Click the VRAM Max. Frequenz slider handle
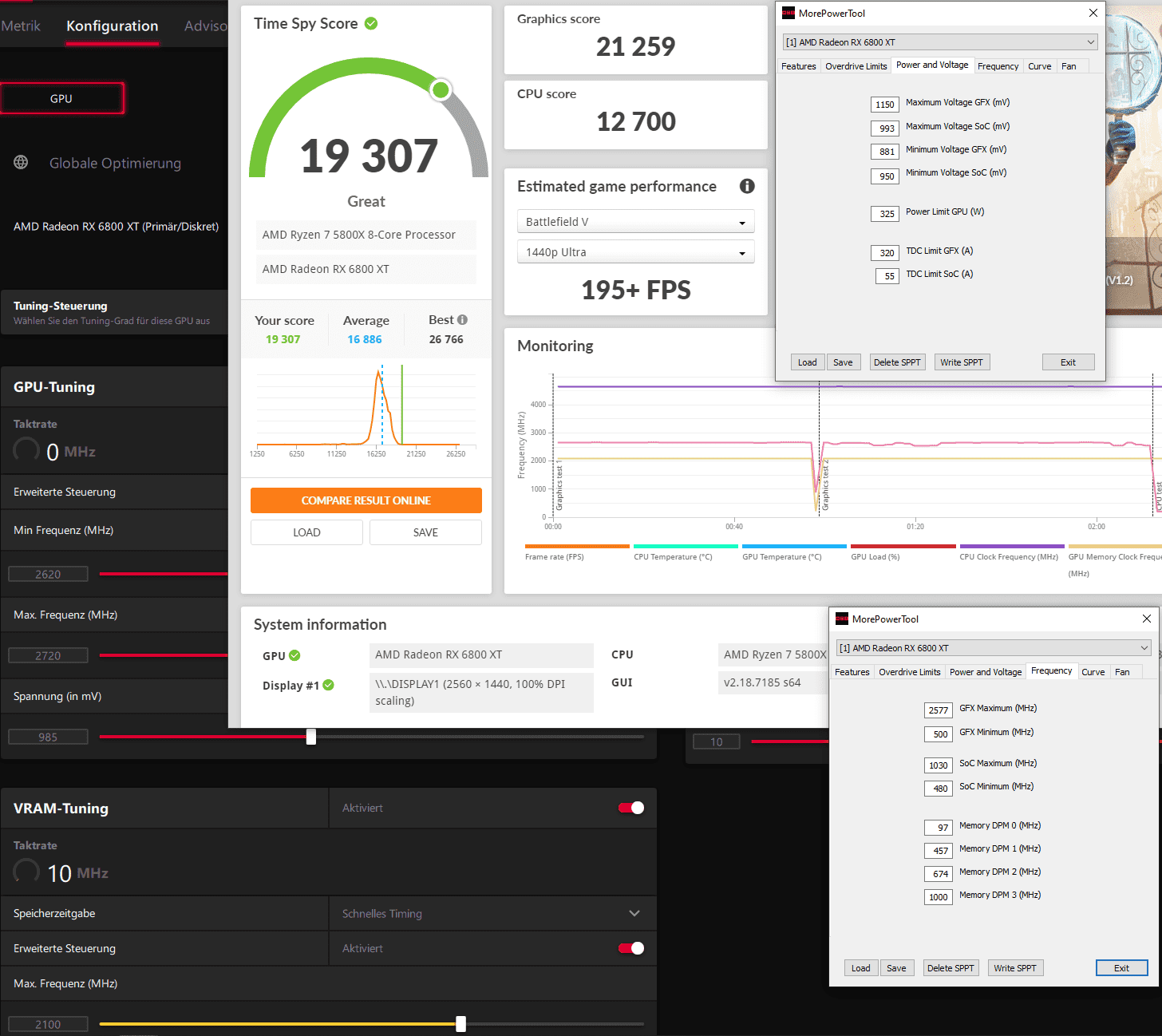 (460, 1023)
